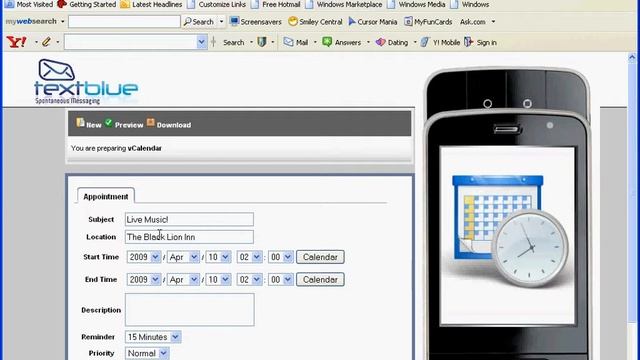Open the End Time hour dropdown
This screenshot has height=360, width=640.
(x=249, y=280)
